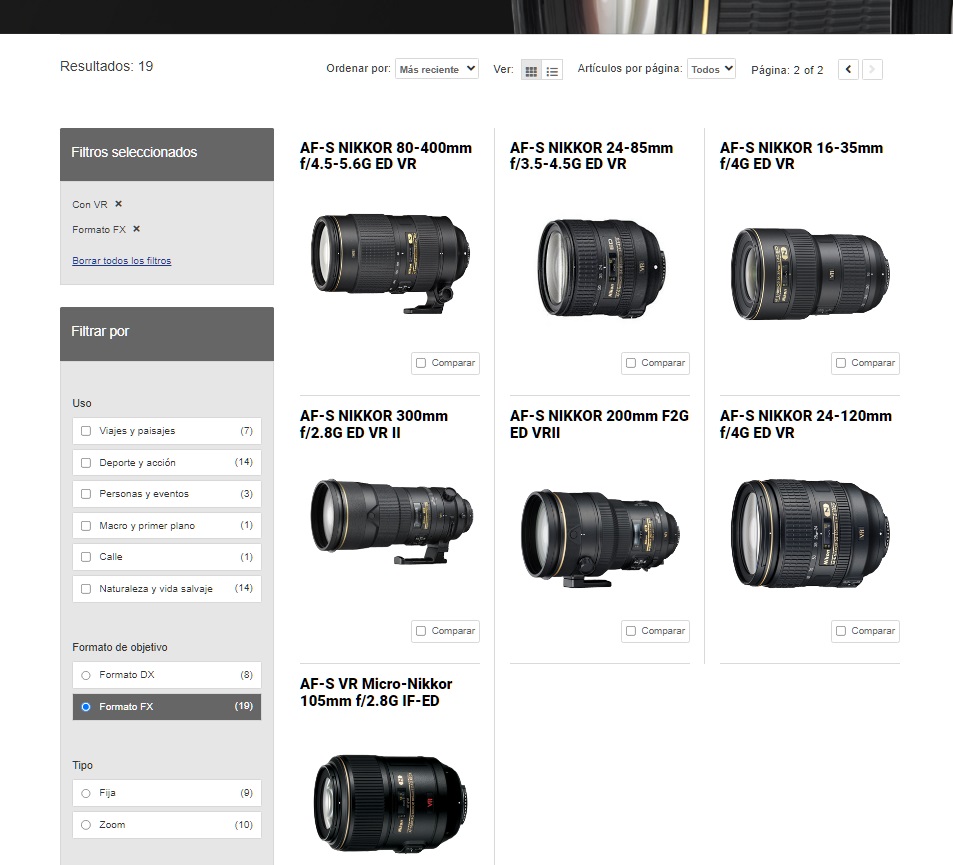Viewport: 953px width, 865px height.
Task: Click Borrar todos los filtros link
Action: [x=121, y=261]
